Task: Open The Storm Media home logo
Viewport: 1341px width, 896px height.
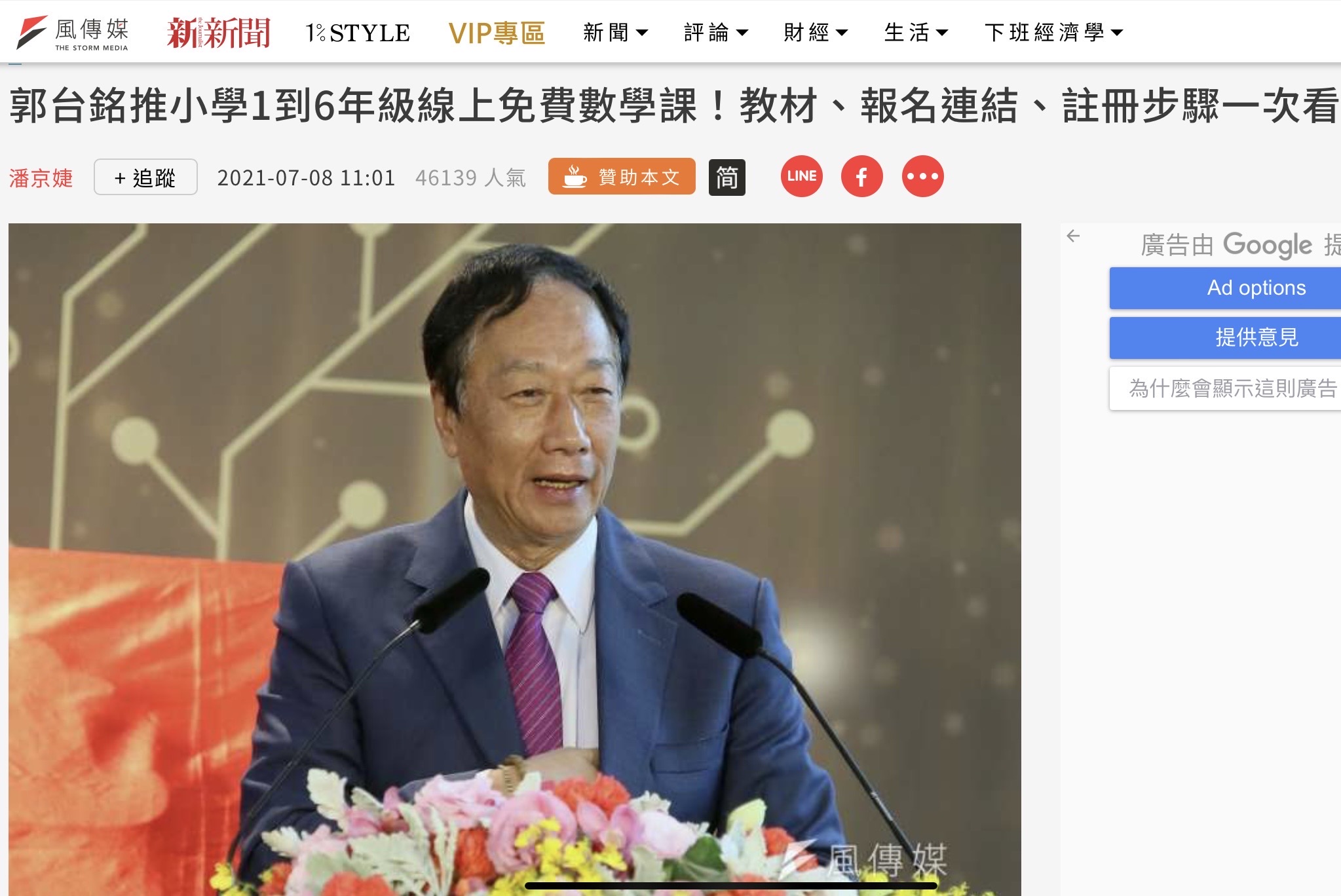Action: click(72, 33)
